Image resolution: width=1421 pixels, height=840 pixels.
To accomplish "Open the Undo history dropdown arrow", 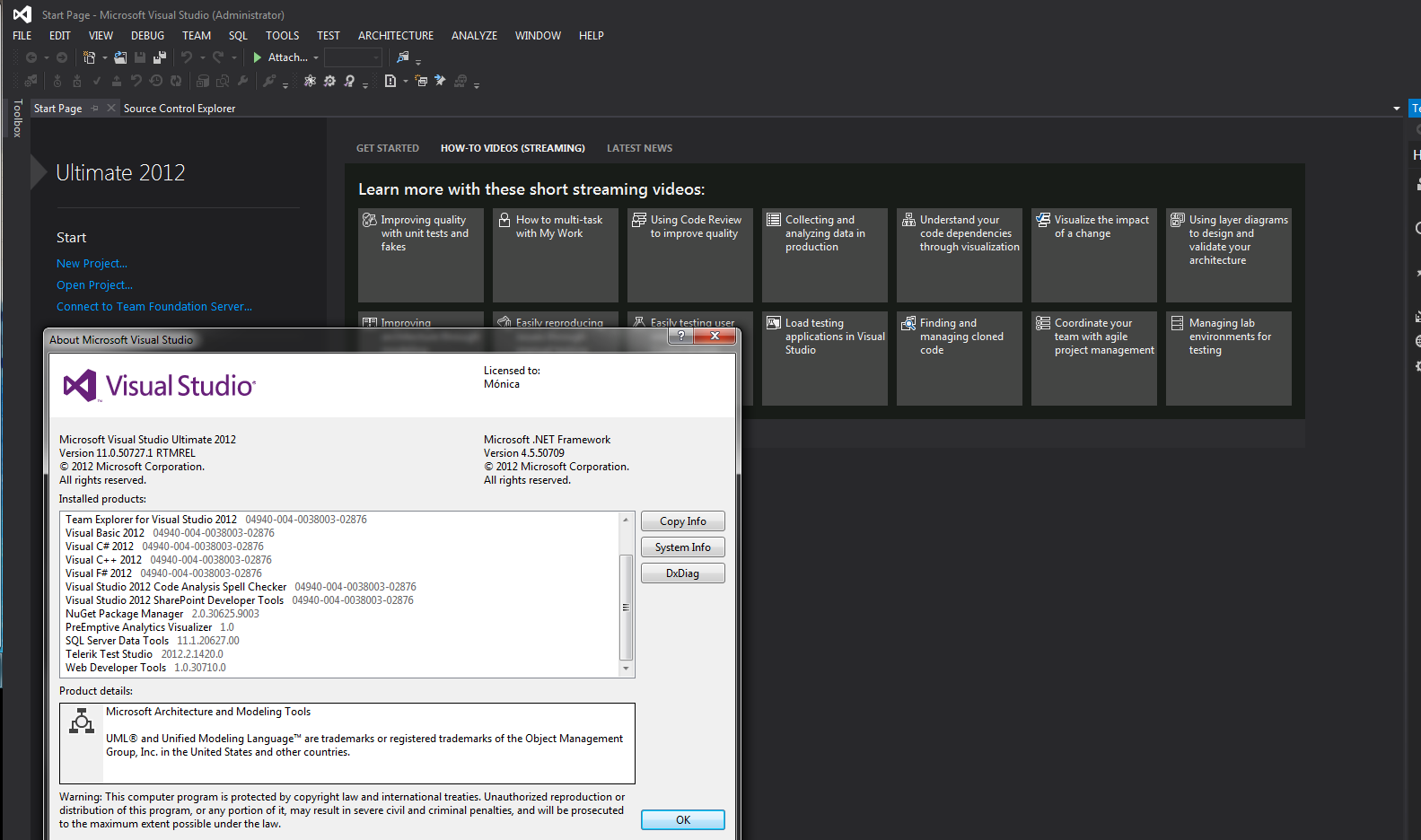I will pos(202,57).
